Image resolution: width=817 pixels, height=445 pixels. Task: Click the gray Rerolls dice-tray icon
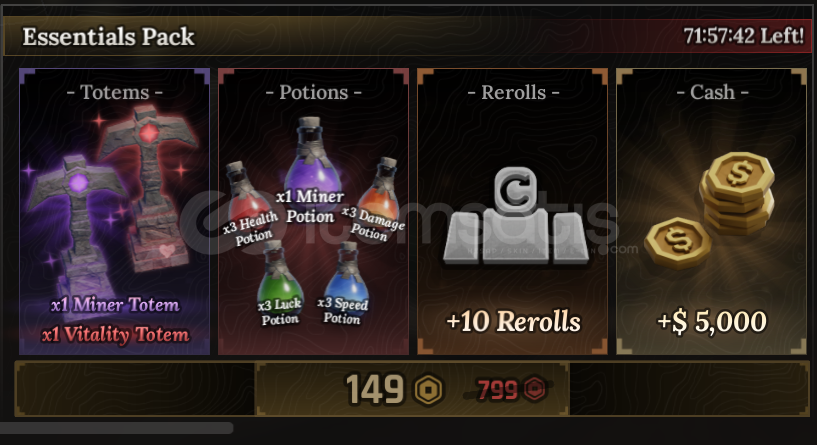pyautogui.click(x=515, y=217)
